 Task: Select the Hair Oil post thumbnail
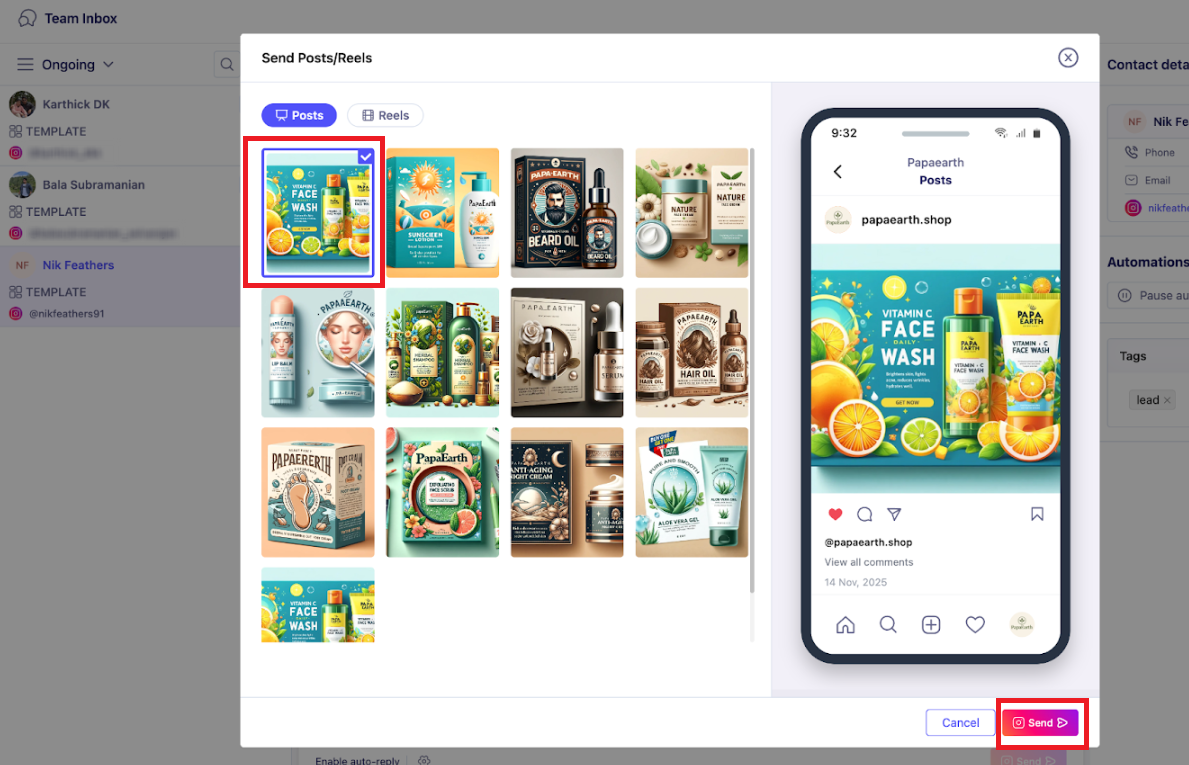692,353
